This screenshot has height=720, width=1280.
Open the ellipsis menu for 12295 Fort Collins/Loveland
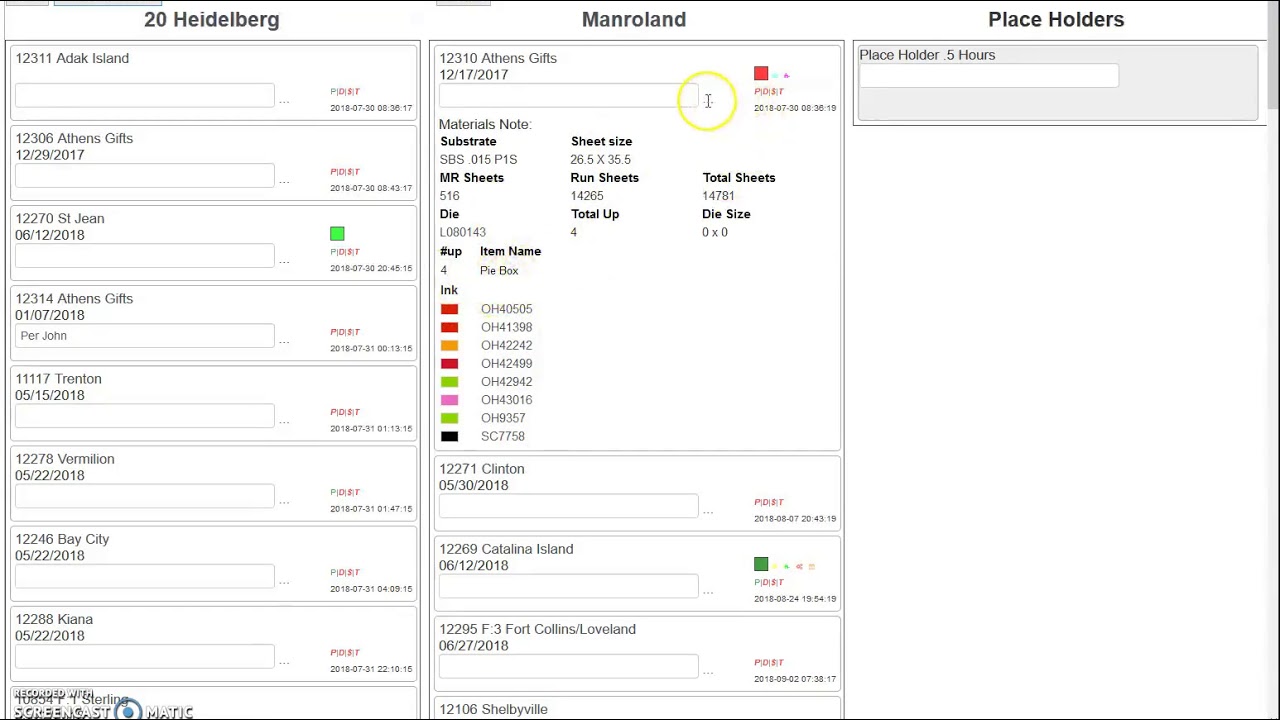click(x=708, y=671)
